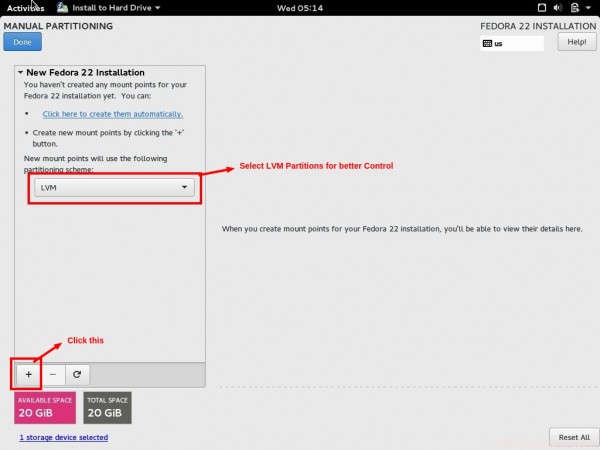Open the battery status icon in top bar
600x450 pixels.
[x=574, y=8]
